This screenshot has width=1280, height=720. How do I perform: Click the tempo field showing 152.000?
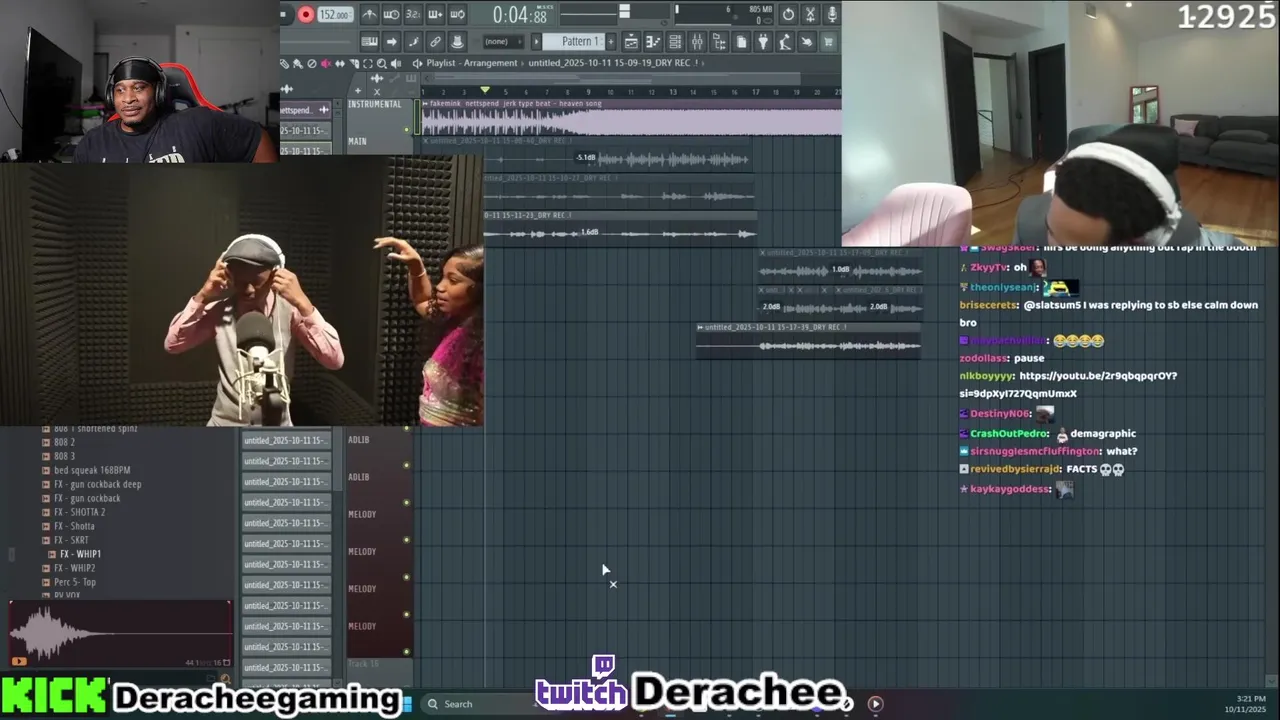coord(335,15)
